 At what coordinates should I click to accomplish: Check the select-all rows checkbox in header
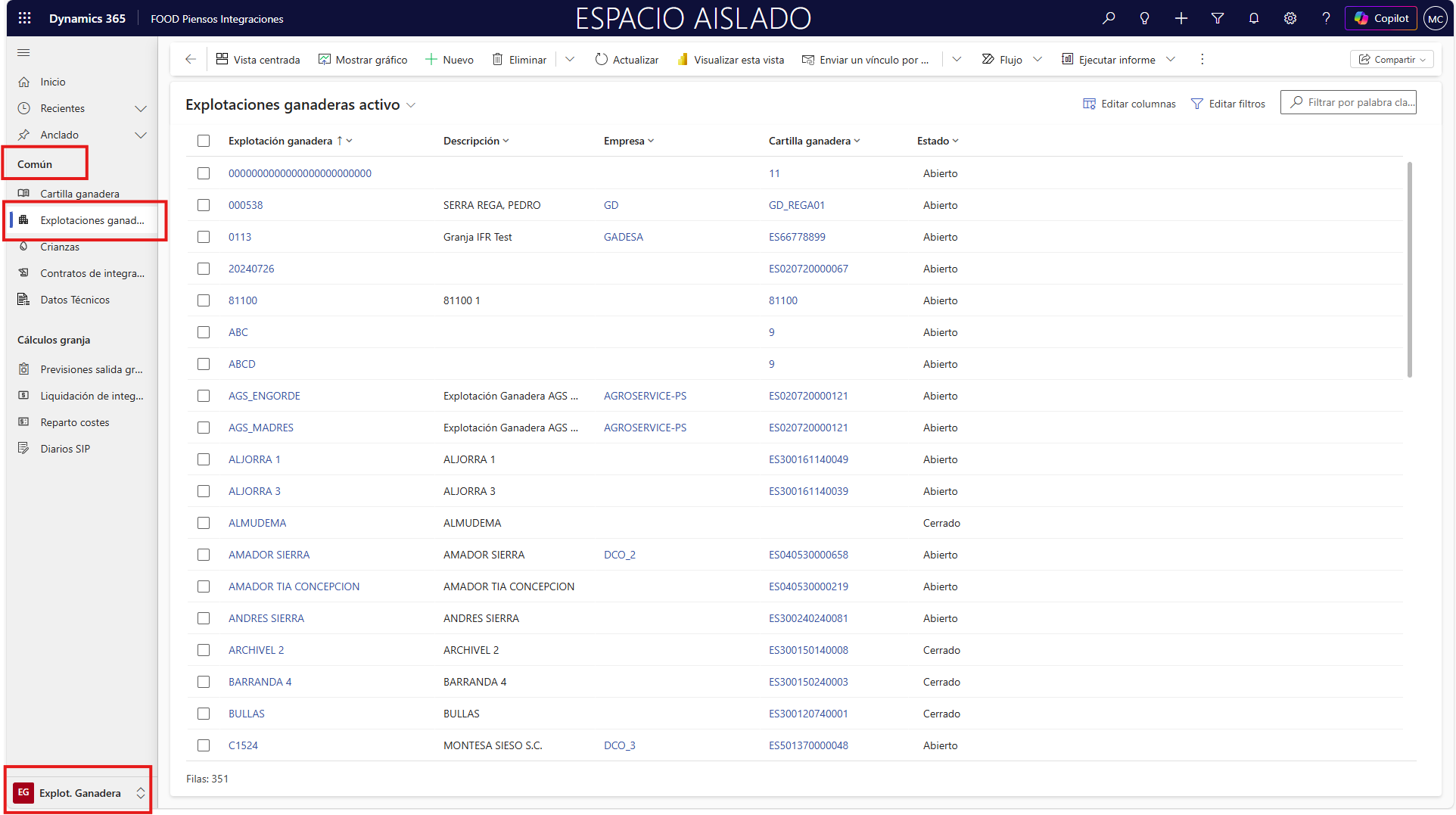(204, 141)
